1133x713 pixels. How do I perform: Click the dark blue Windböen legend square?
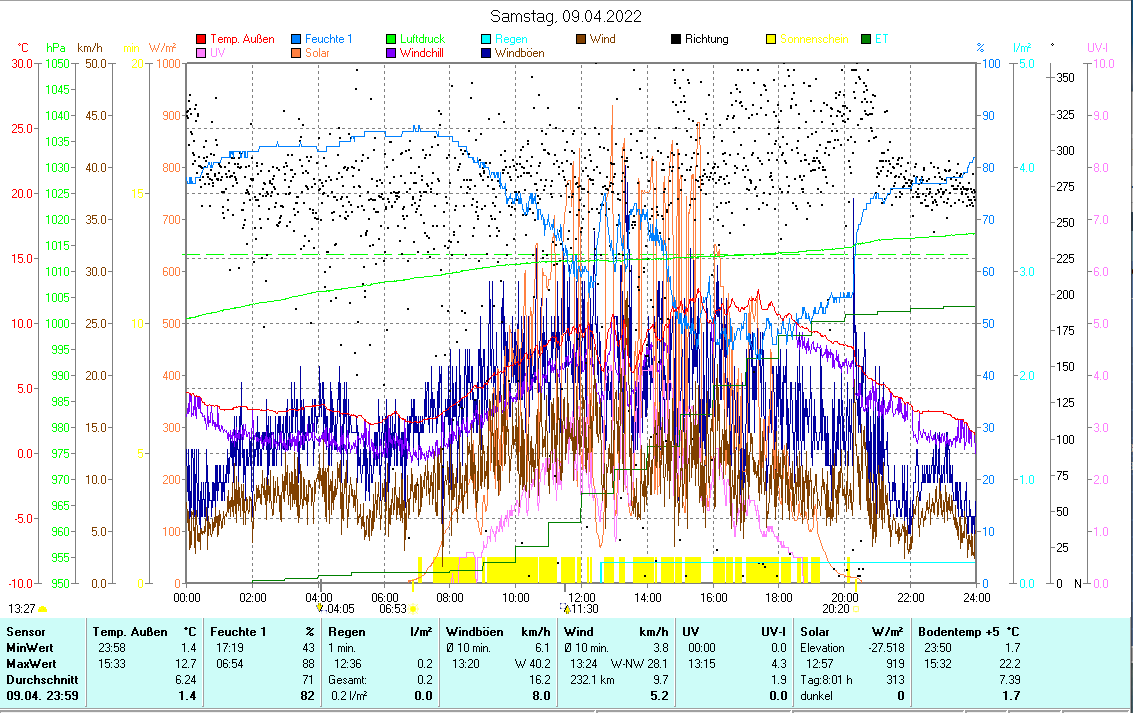(x=486, y=53)
